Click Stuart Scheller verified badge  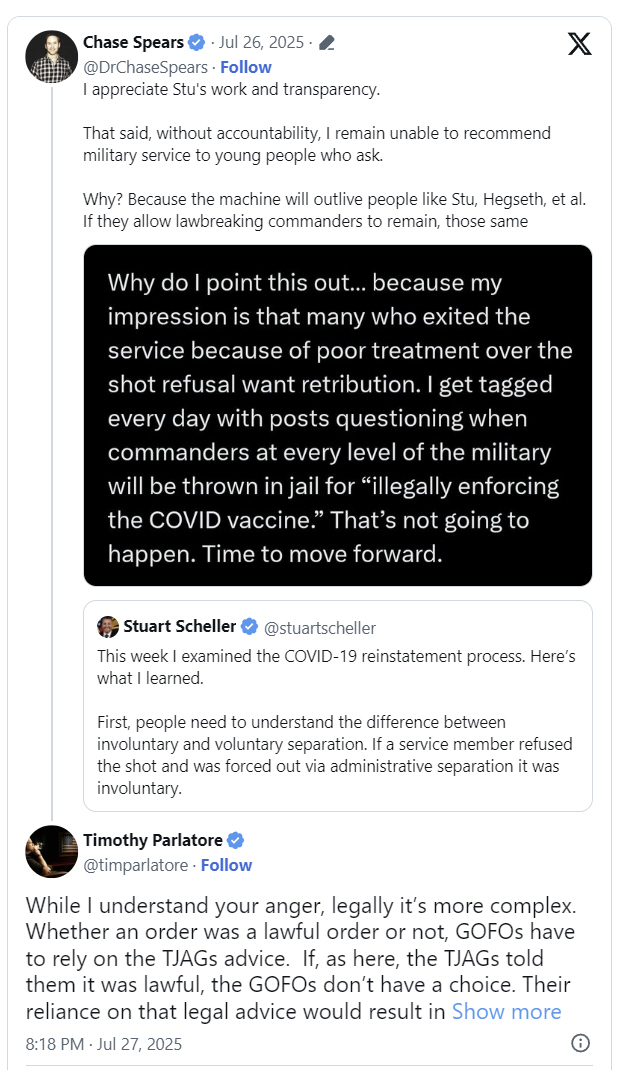(250, 626)
